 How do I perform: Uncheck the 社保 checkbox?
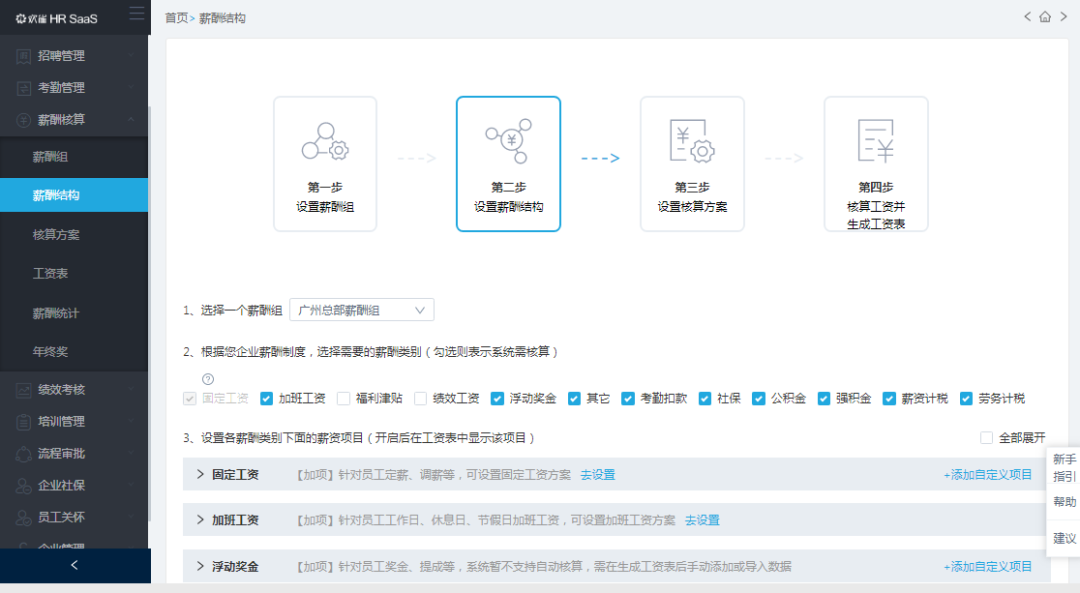706,397
